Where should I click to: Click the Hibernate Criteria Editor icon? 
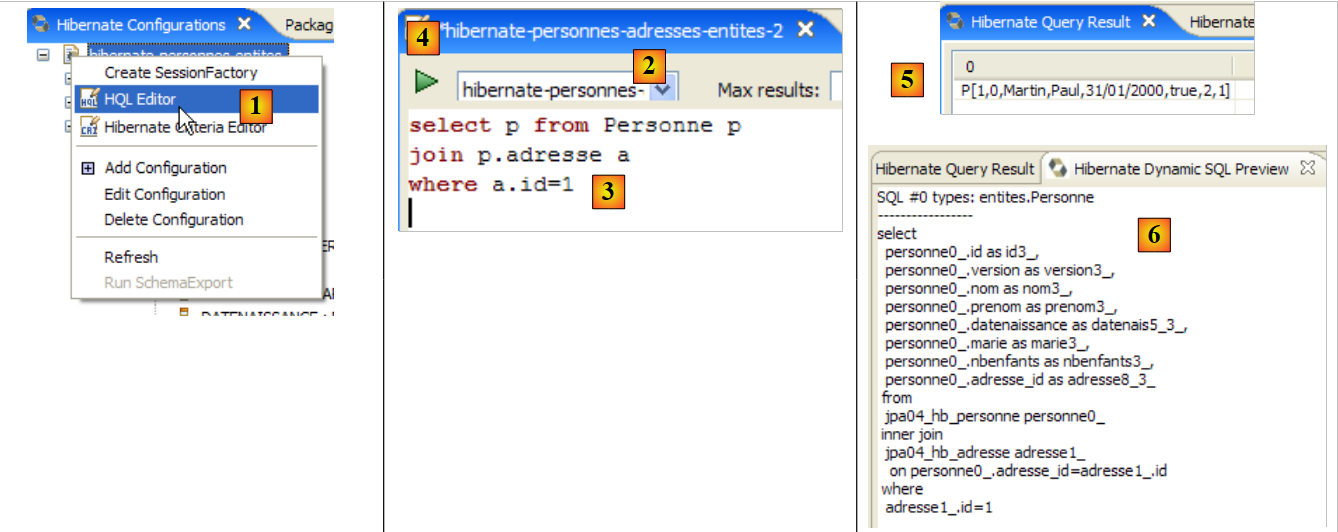tap(89, 126)
